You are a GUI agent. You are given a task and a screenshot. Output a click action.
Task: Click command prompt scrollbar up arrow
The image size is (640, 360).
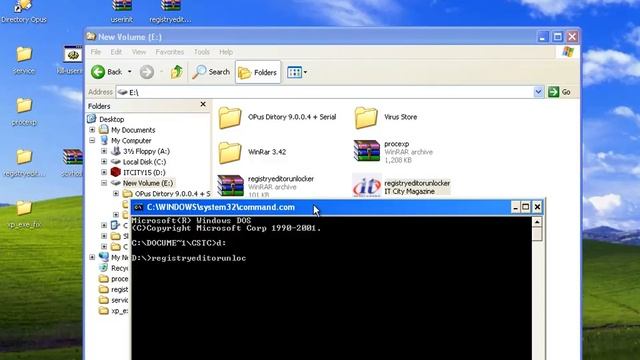[x=537, y=222]
